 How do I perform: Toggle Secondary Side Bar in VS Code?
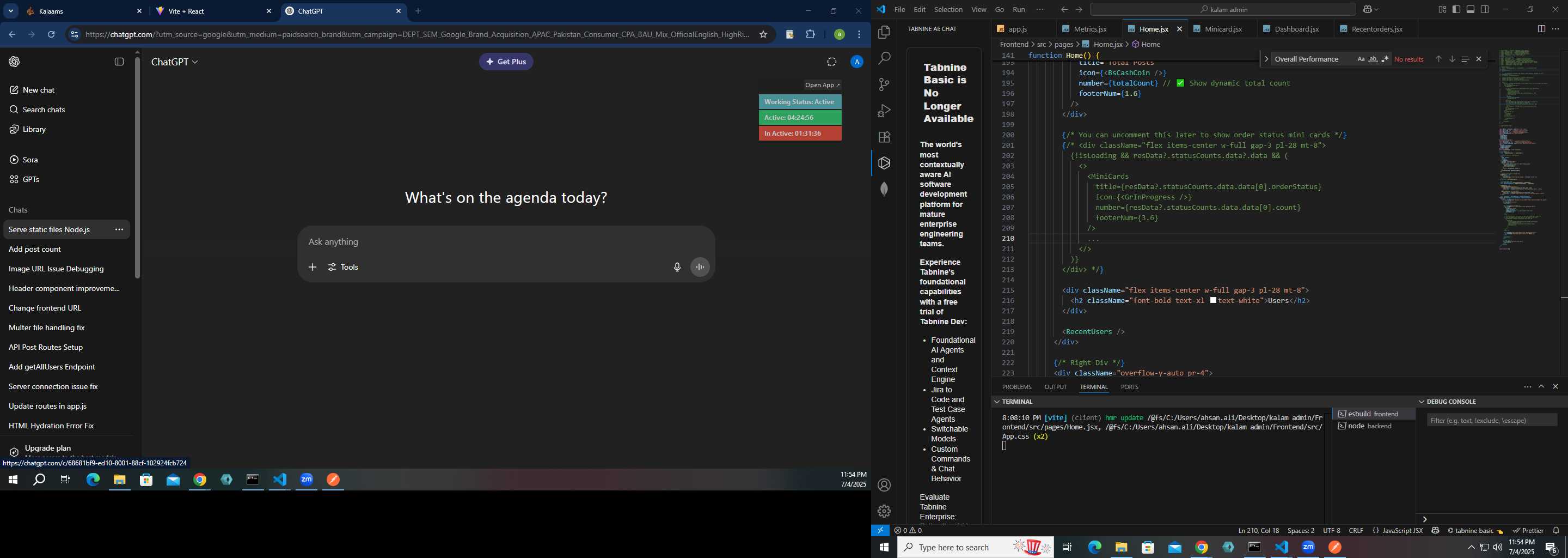click(1485, 9)
